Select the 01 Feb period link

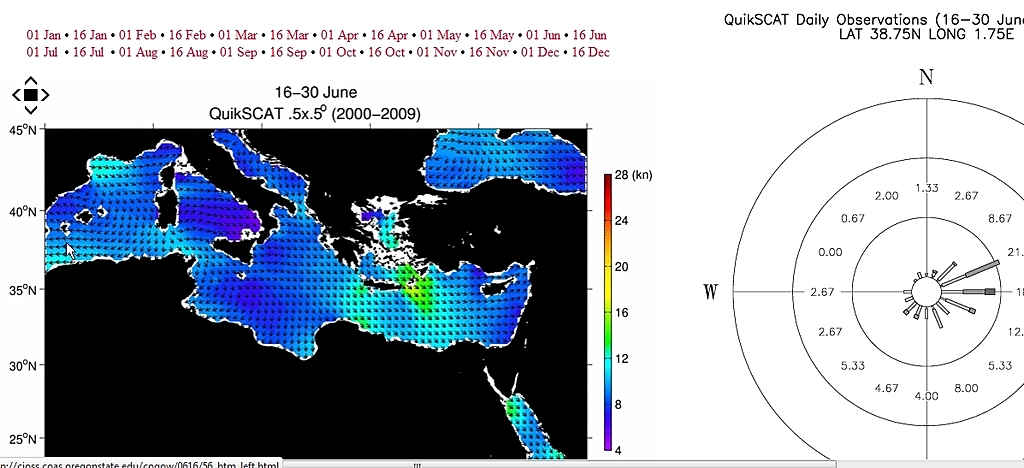coord(138,35)
